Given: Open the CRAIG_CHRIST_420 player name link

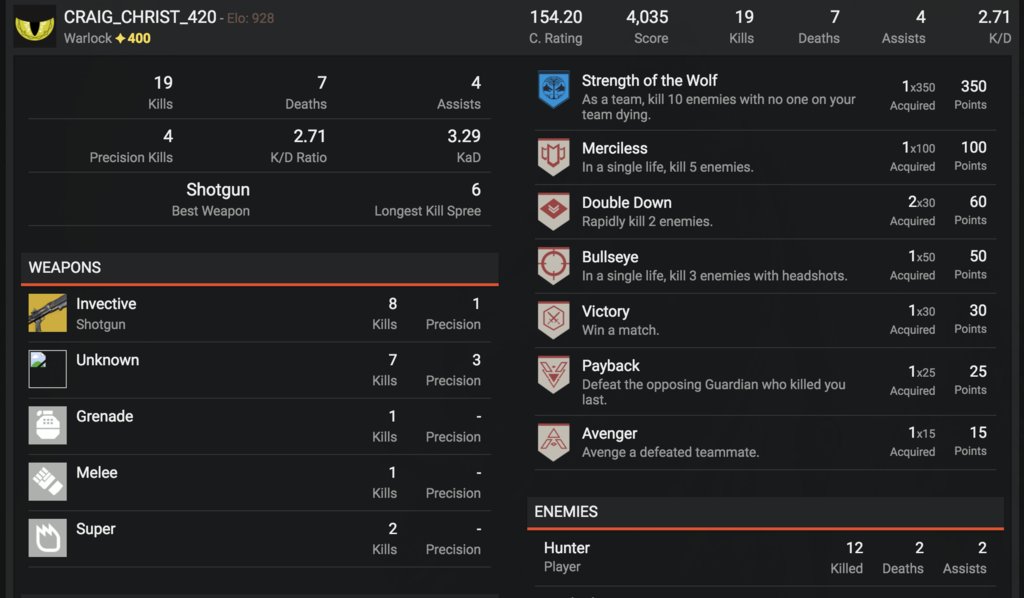Looking at the screenshot, I should coord(140,17).
